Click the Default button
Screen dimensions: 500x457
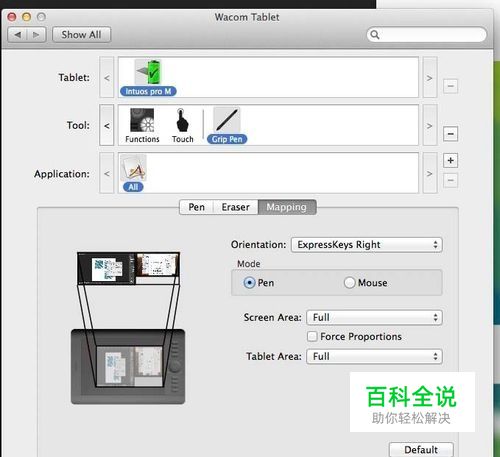421,450
